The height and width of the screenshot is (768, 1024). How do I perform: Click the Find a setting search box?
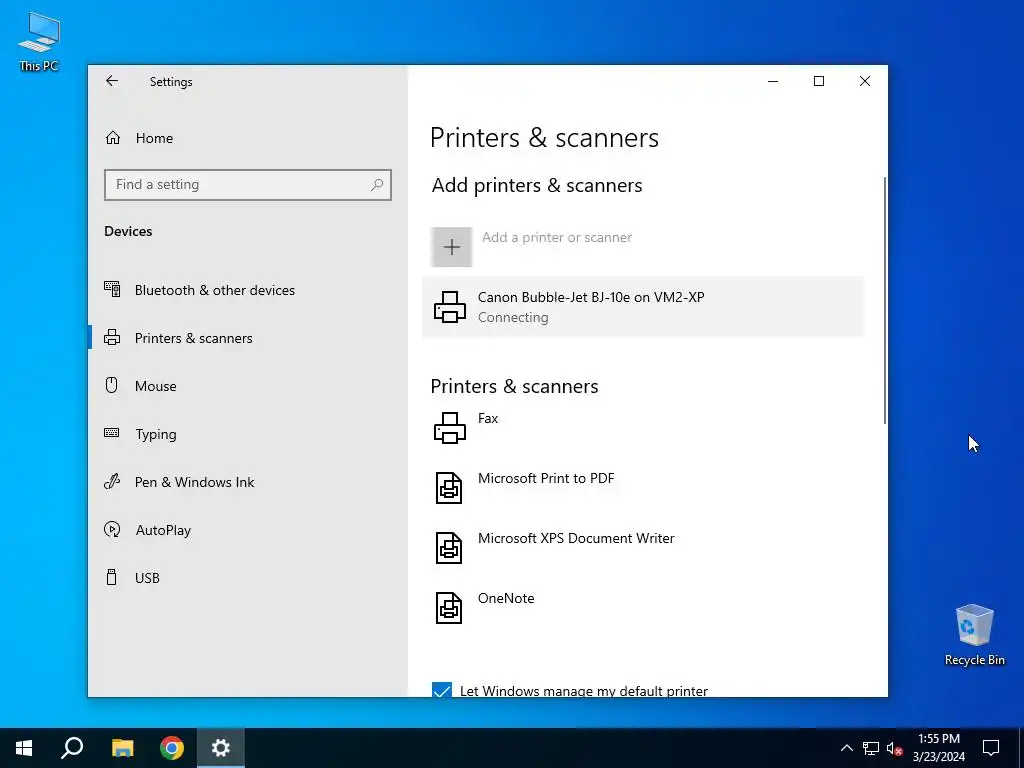pyautogui.click(x=248, y=185)
